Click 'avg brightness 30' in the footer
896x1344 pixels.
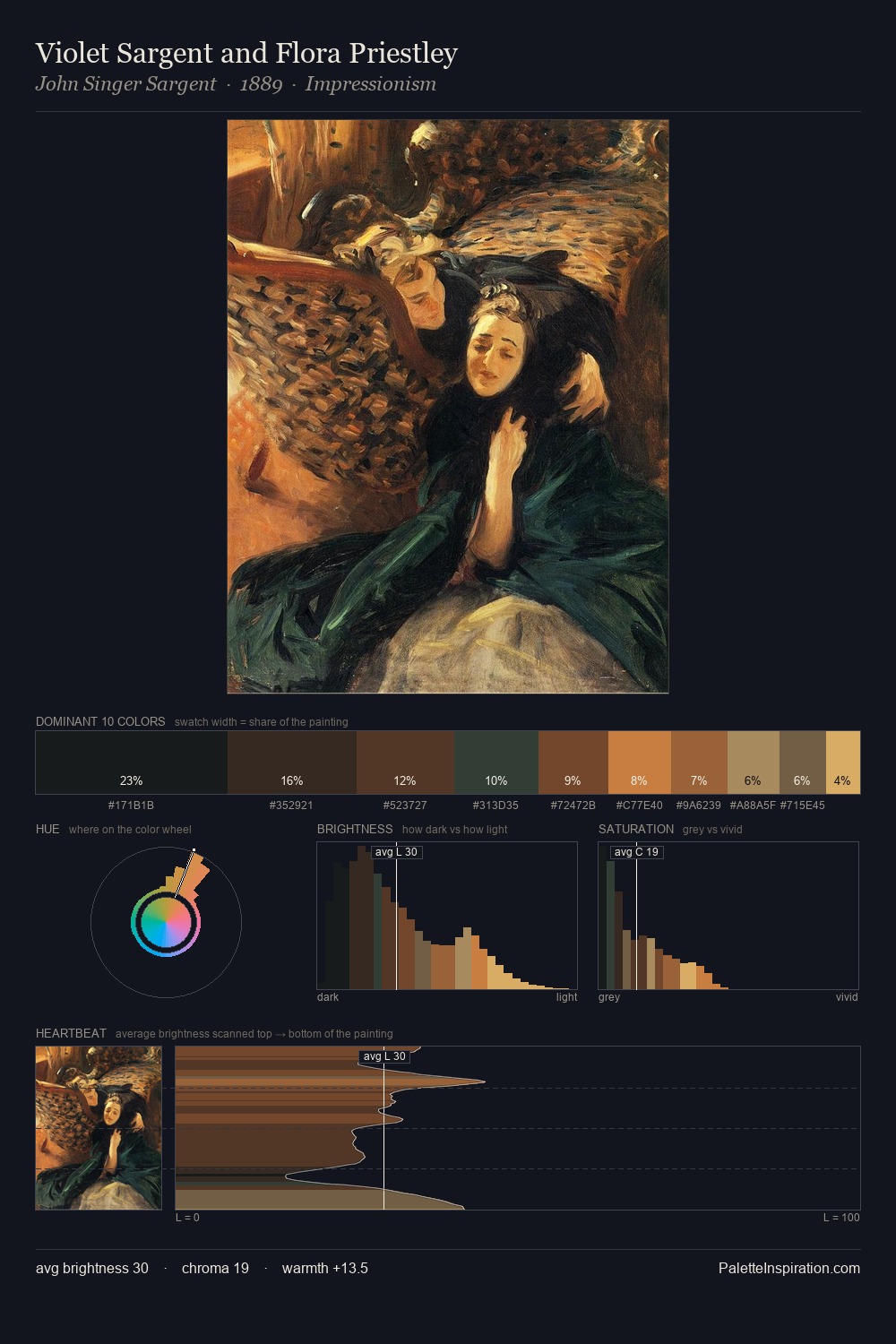tap(92, 1268)
